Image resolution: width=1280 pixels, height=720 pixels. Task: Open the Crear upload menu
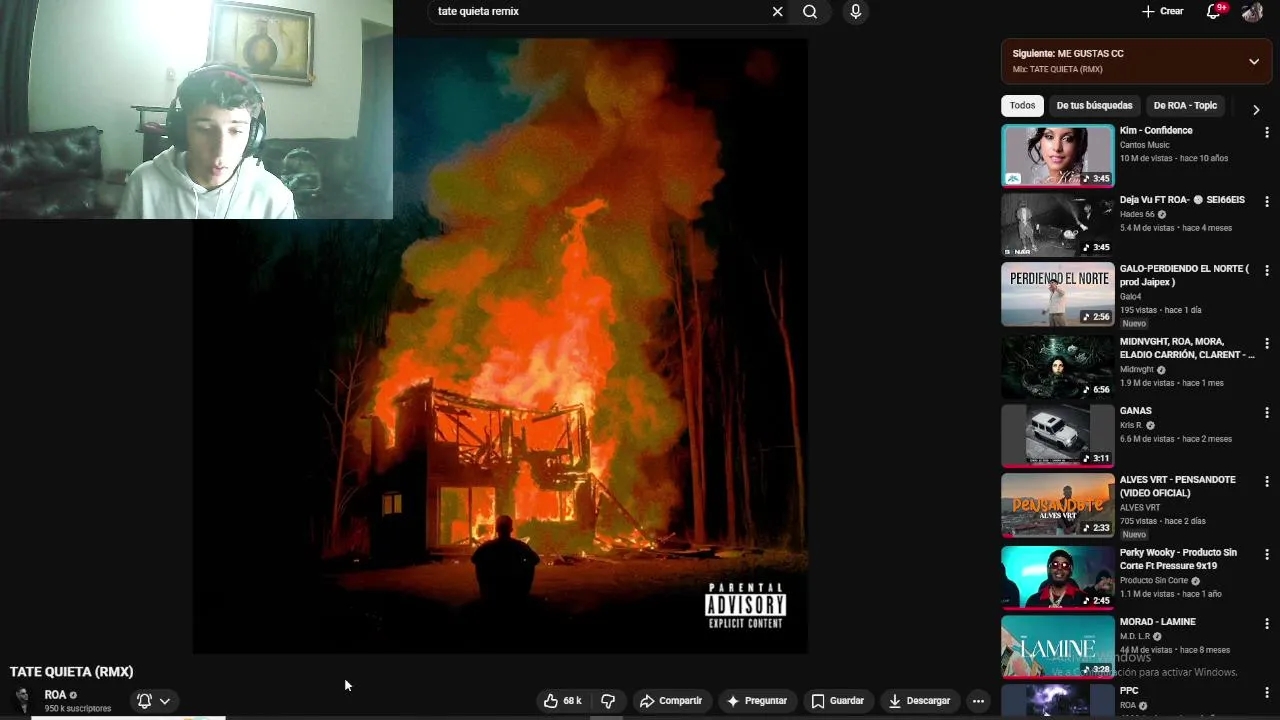coord(1162,11)
